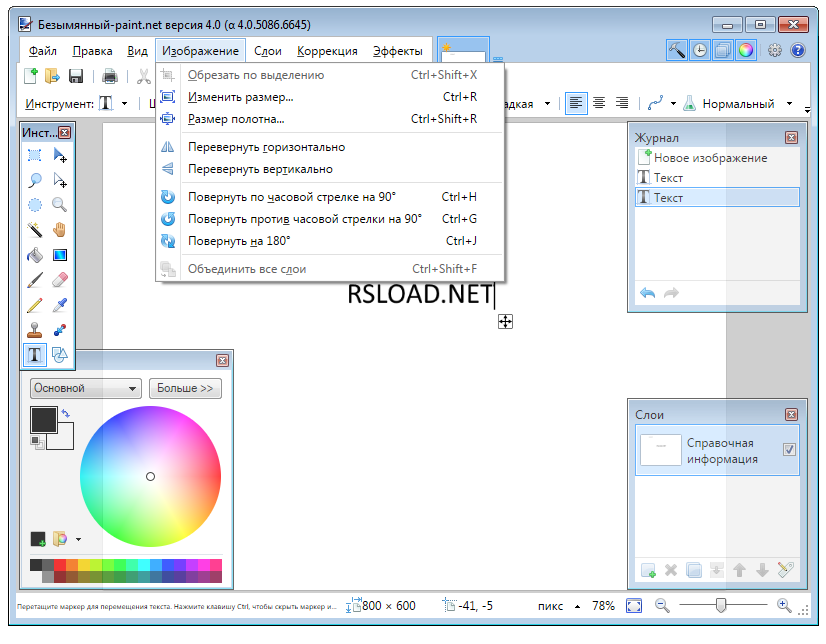
Task: Set text alignment to right
Action: point(622,103)
